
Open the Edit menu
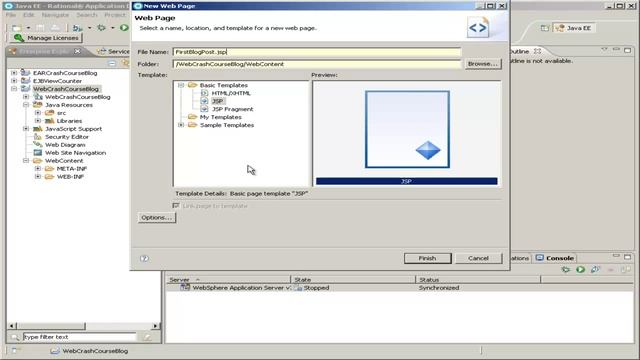click(29, 15)
